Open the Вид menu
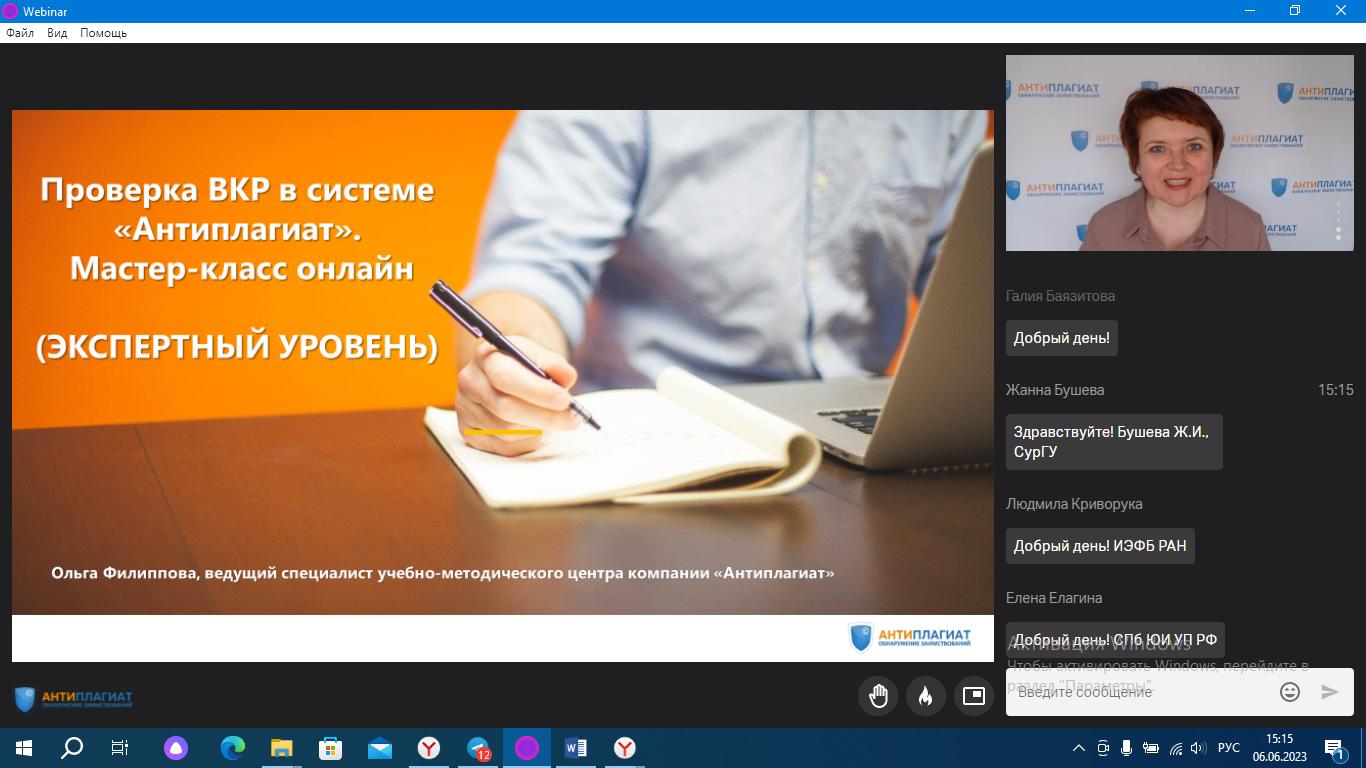This screenshot has height=768, width=1366. 57,33
